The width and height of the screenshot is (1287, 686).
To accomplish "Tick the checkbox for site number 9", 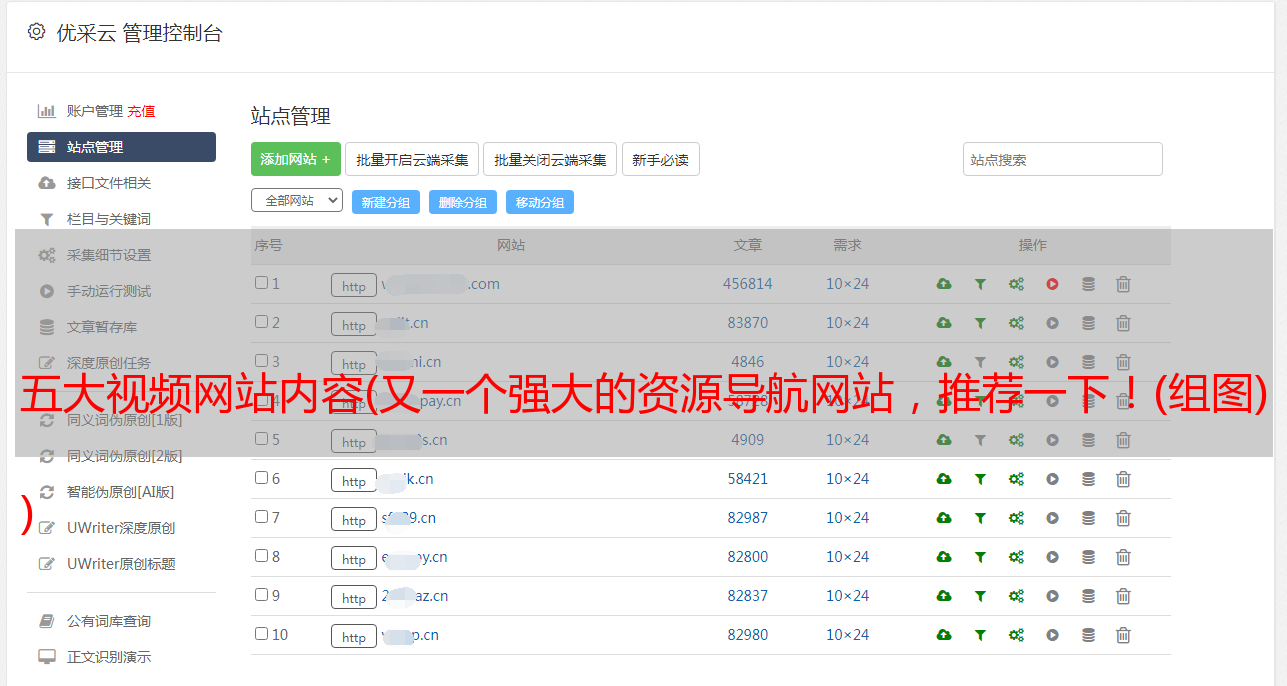I will (x=261, y=595).
